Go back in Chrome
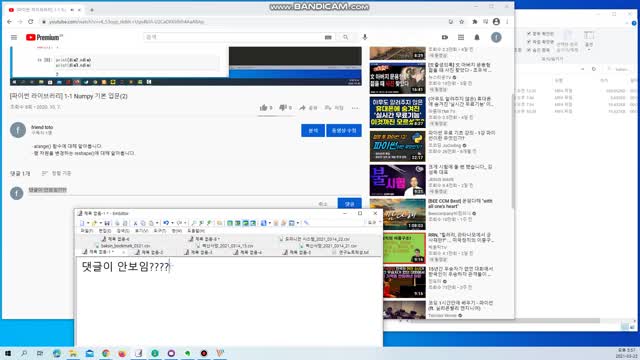Image resolution: width=640 pixels, height=360 pixels. 9,21
